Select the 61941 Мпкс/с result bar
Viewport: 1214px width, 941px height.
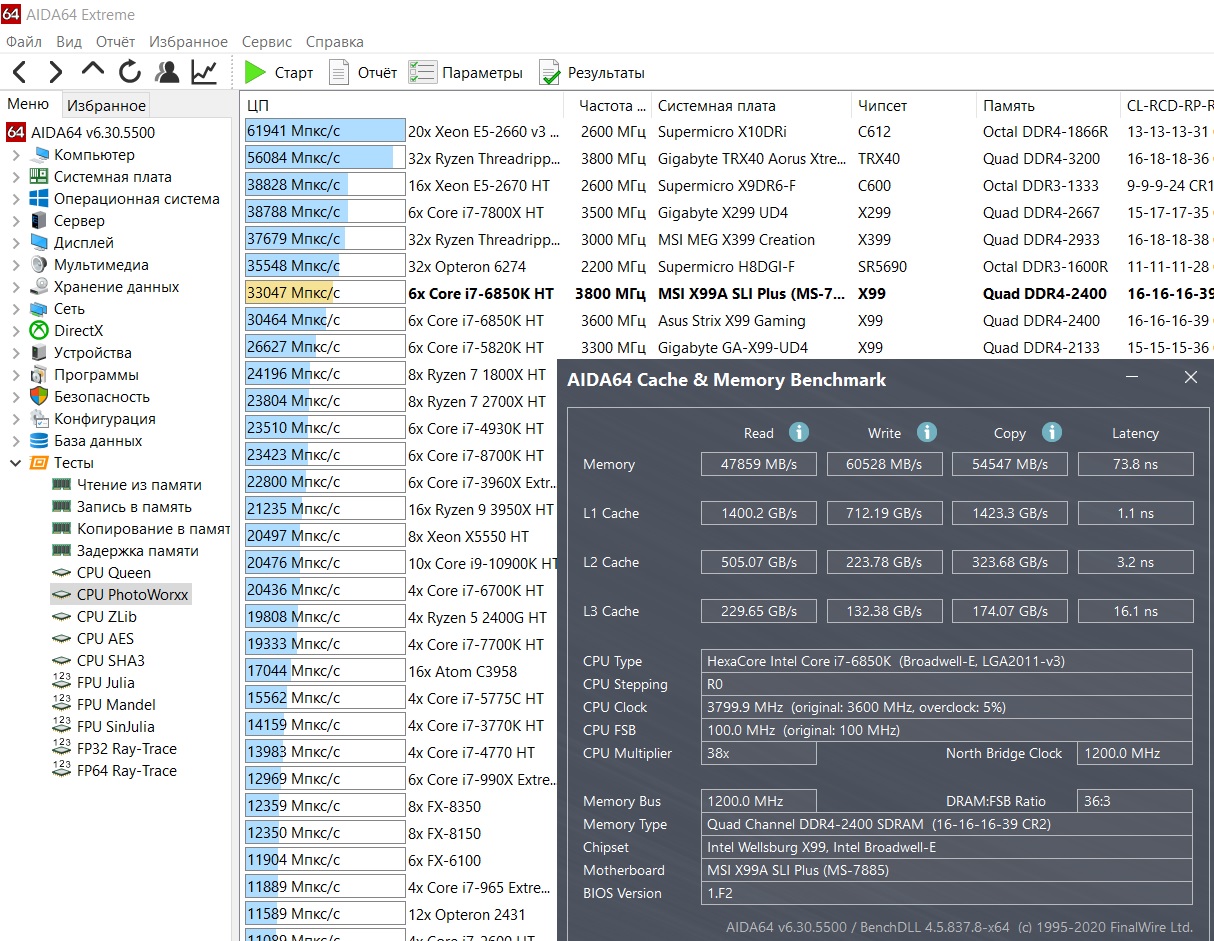pos(325,131)
